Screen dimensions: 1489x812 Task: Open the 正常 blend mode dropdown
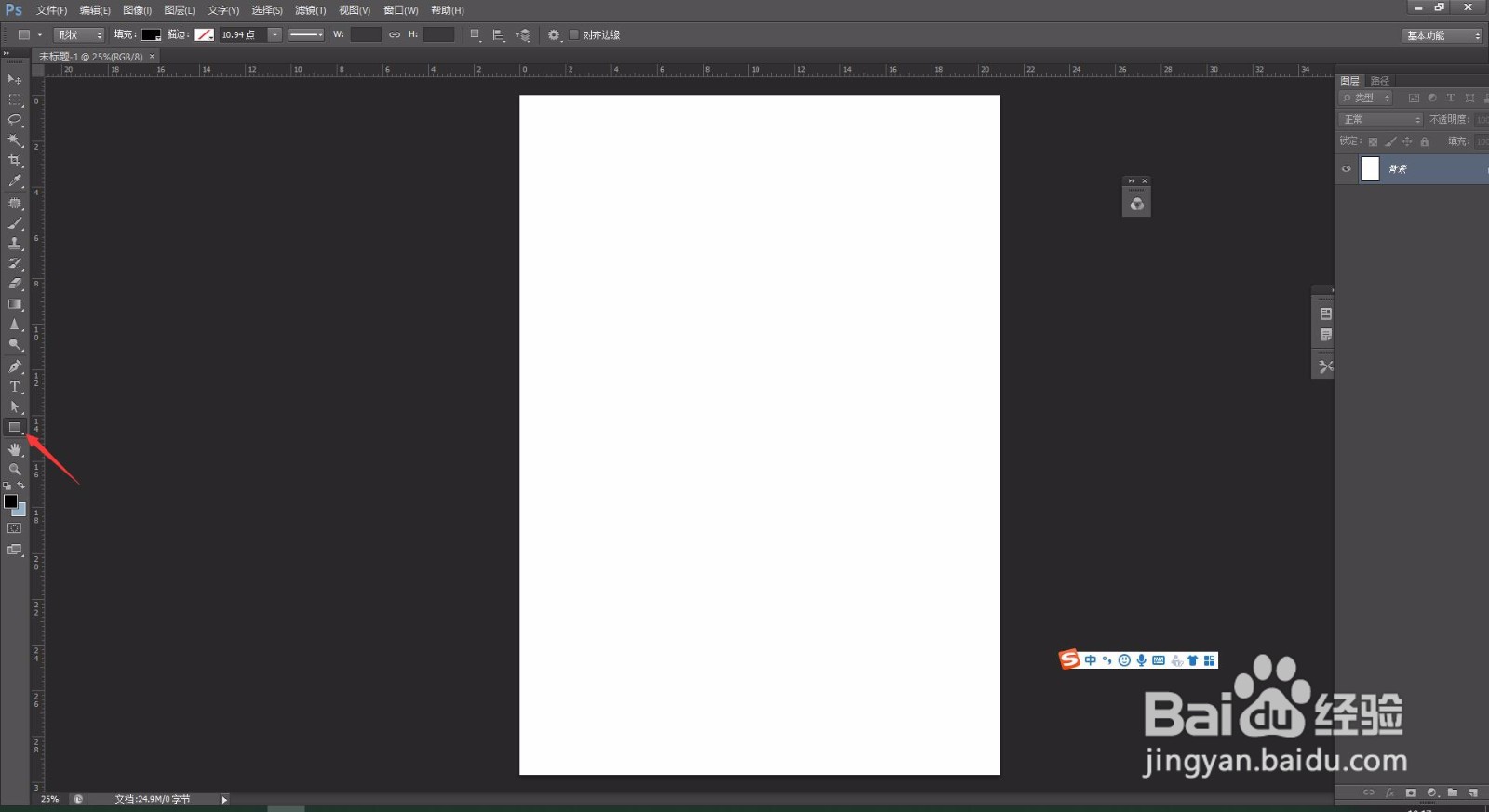[1381, 119]
